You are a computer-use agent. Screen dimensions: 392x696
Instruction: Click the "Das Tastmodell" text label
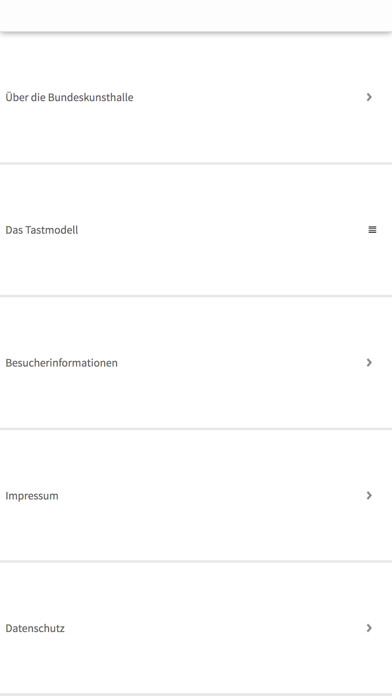[x=42, y=230]
